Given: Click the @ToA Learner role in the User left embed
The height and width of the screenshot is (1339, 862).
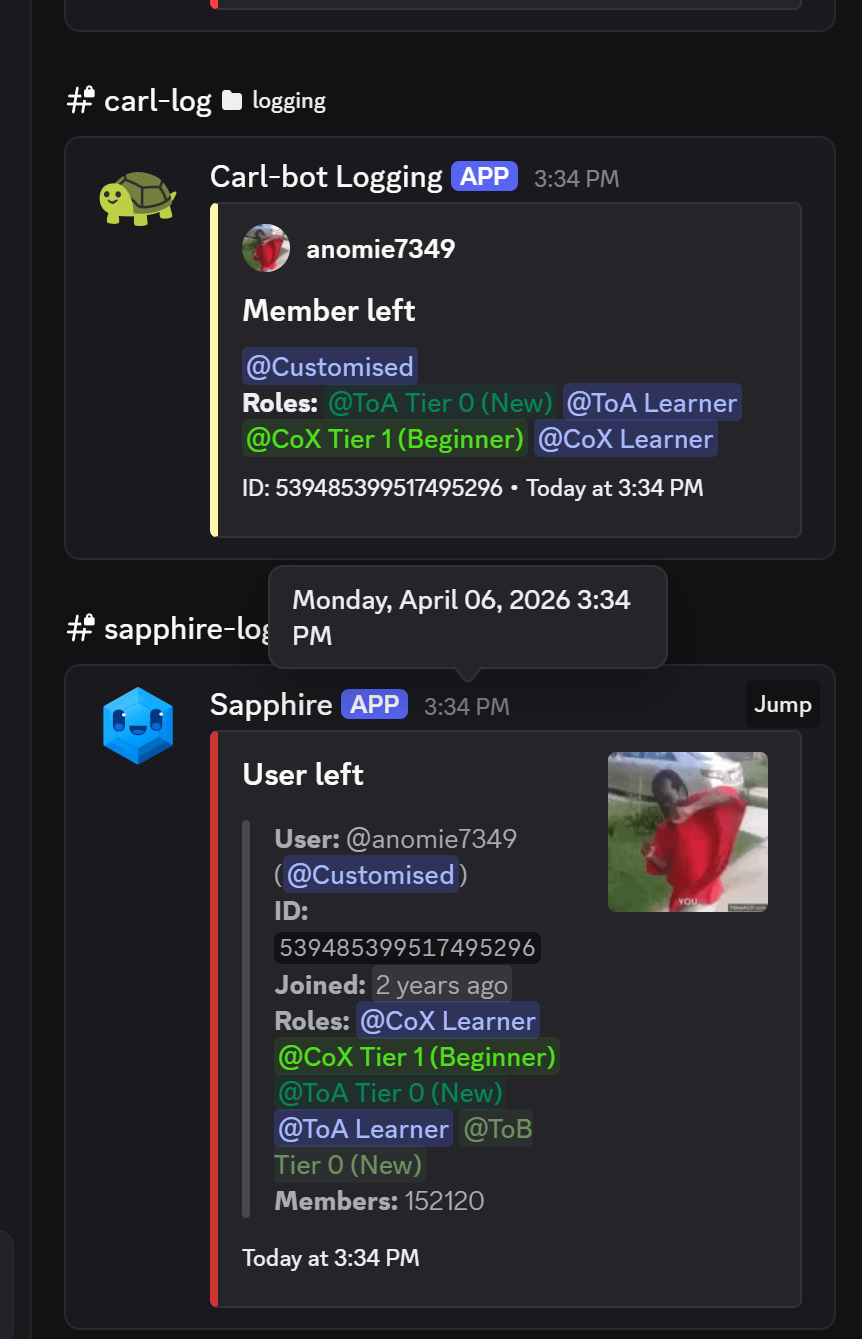Looking at the screenshot, I should [363, 1129].
